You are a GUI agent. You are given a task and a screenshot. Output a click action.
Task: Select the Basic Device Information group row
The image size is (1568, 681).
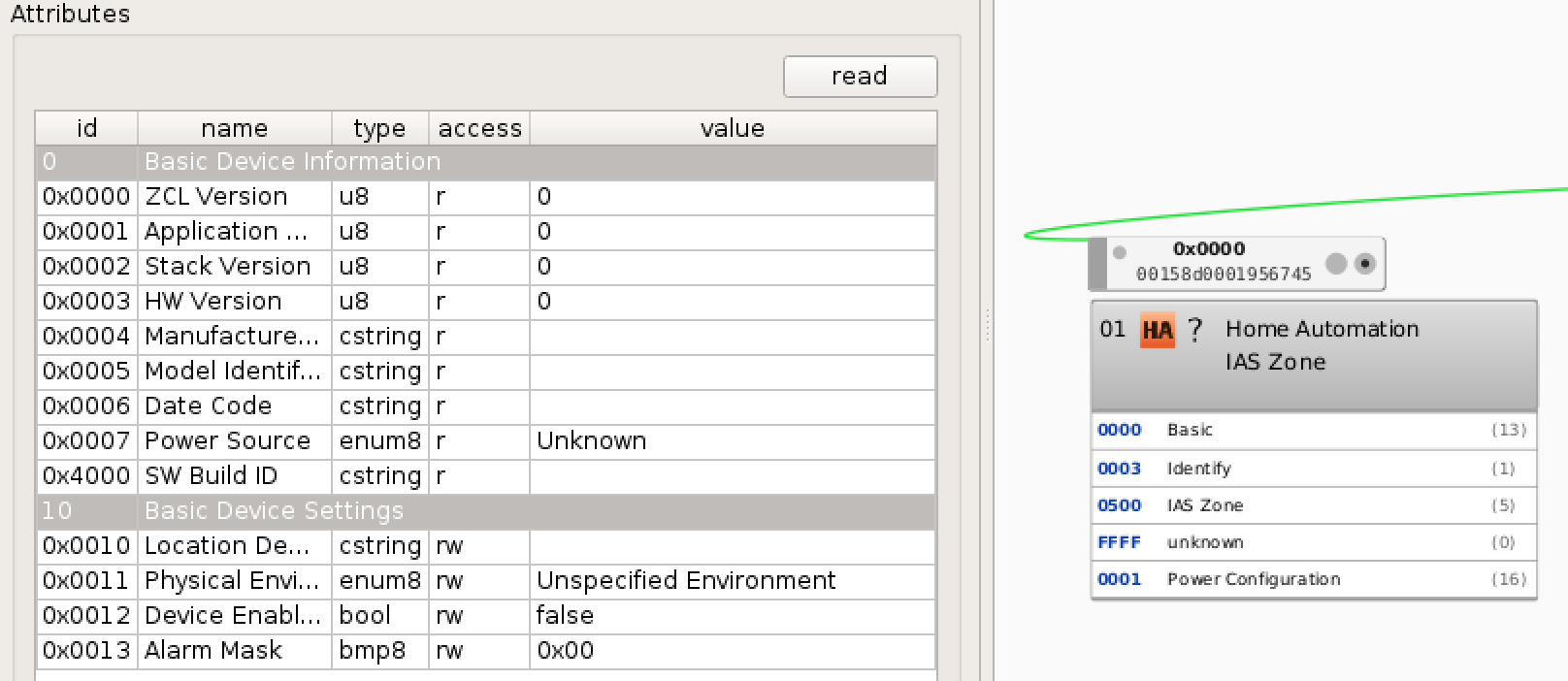[486, 162]
